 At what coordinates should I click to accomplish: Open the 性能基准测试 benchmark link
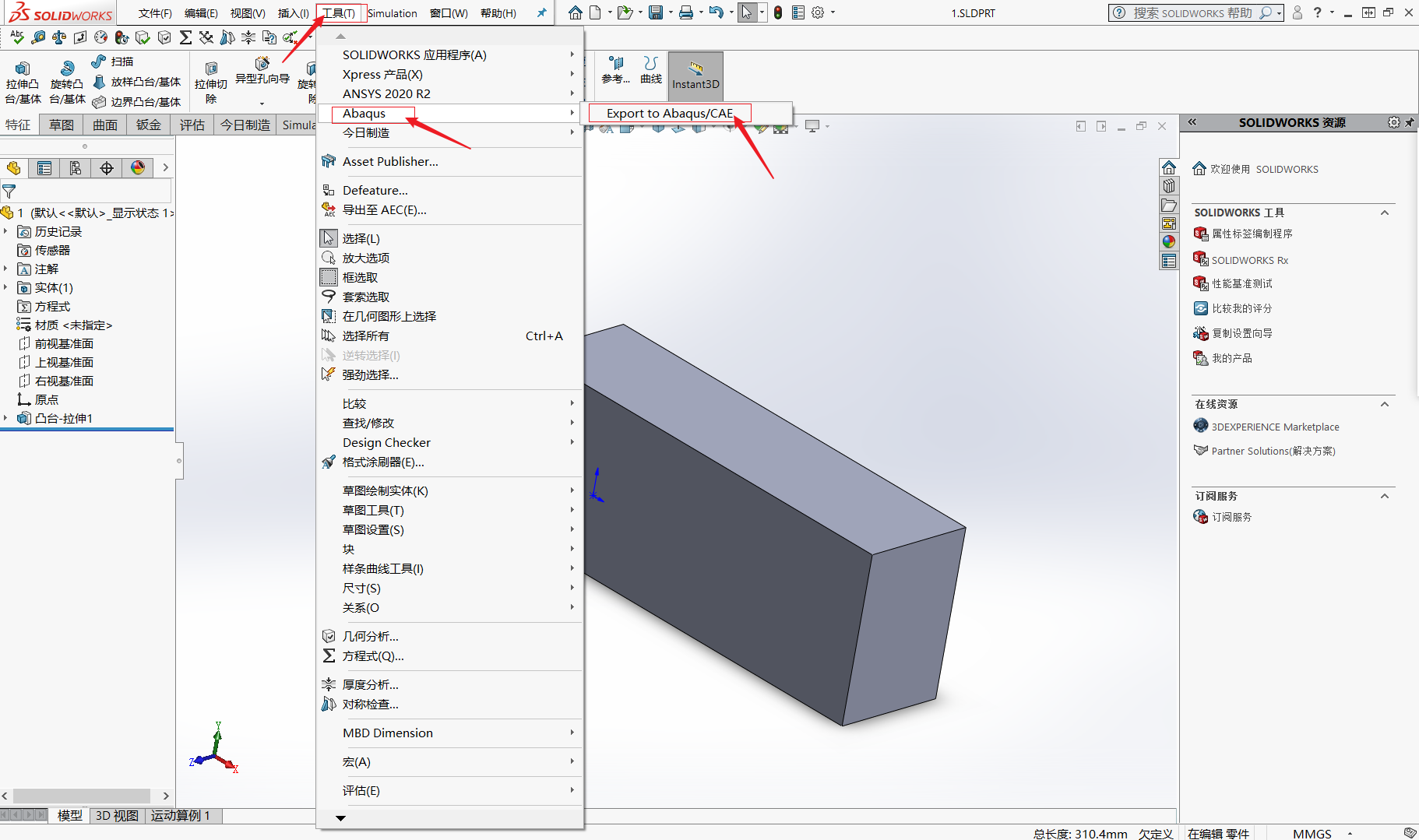[x=1241, y=283]
